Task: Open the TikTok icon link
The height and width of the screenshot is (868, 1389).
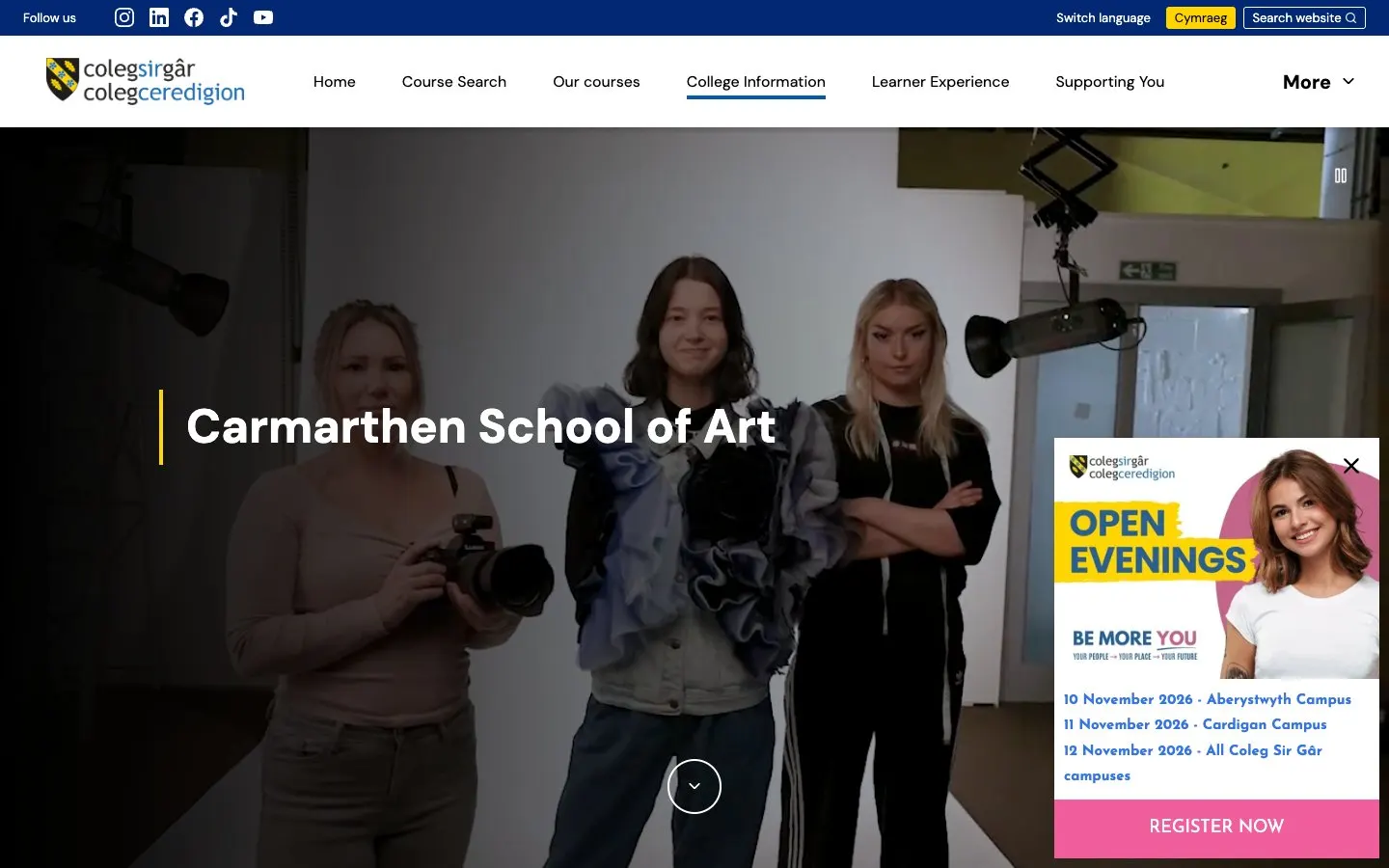Action: tap(229, 17)
